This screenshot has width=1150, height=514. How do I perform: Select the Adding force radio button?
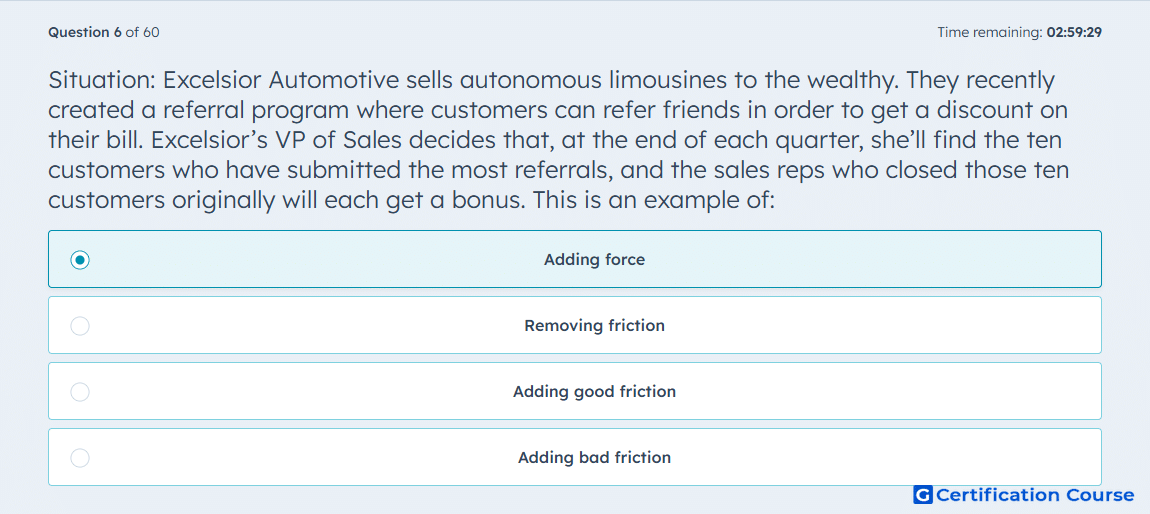(80, 260)
